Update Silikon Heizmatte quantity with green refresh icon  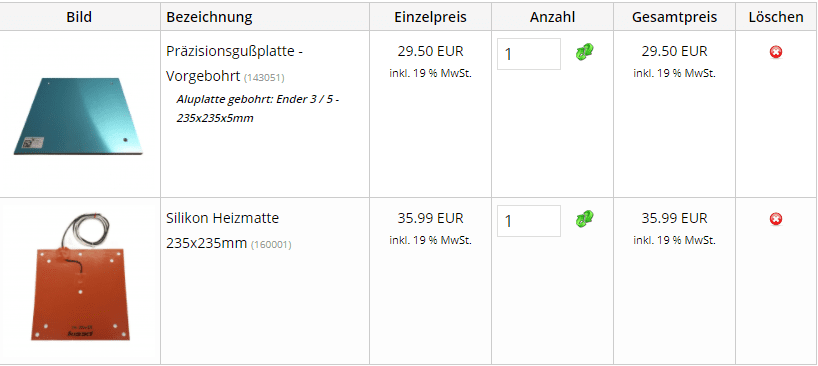pos(585,219)
